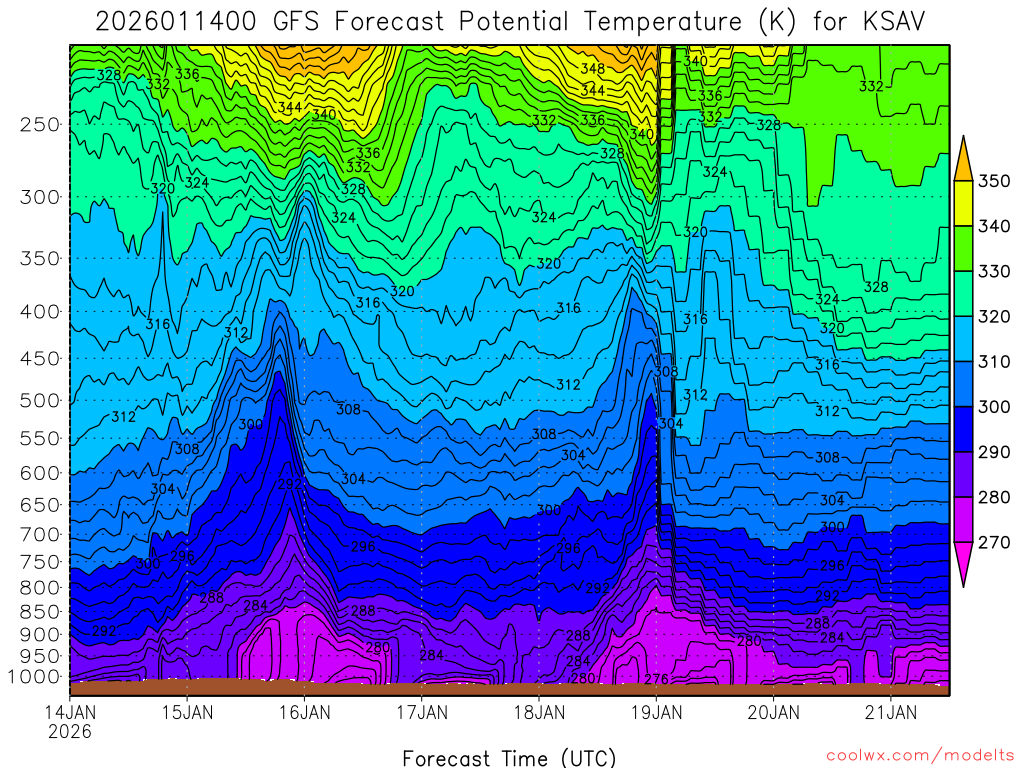Click the 750 pressure level axis label
This screenshot has width=1024, height=768.
tap(40, 562)
